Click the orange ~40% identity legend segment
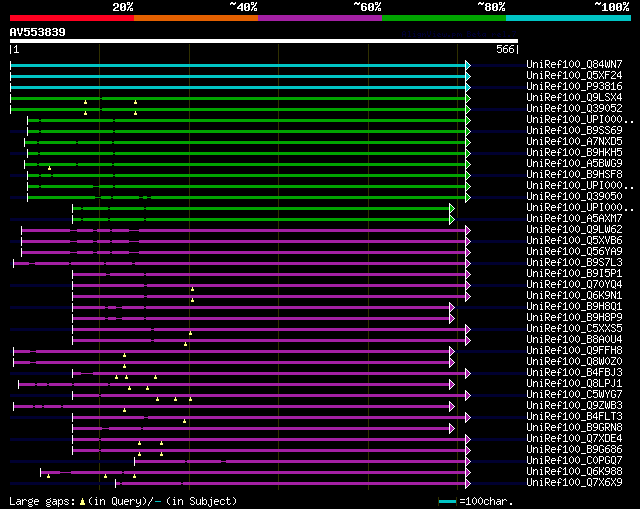 [196, 18]
